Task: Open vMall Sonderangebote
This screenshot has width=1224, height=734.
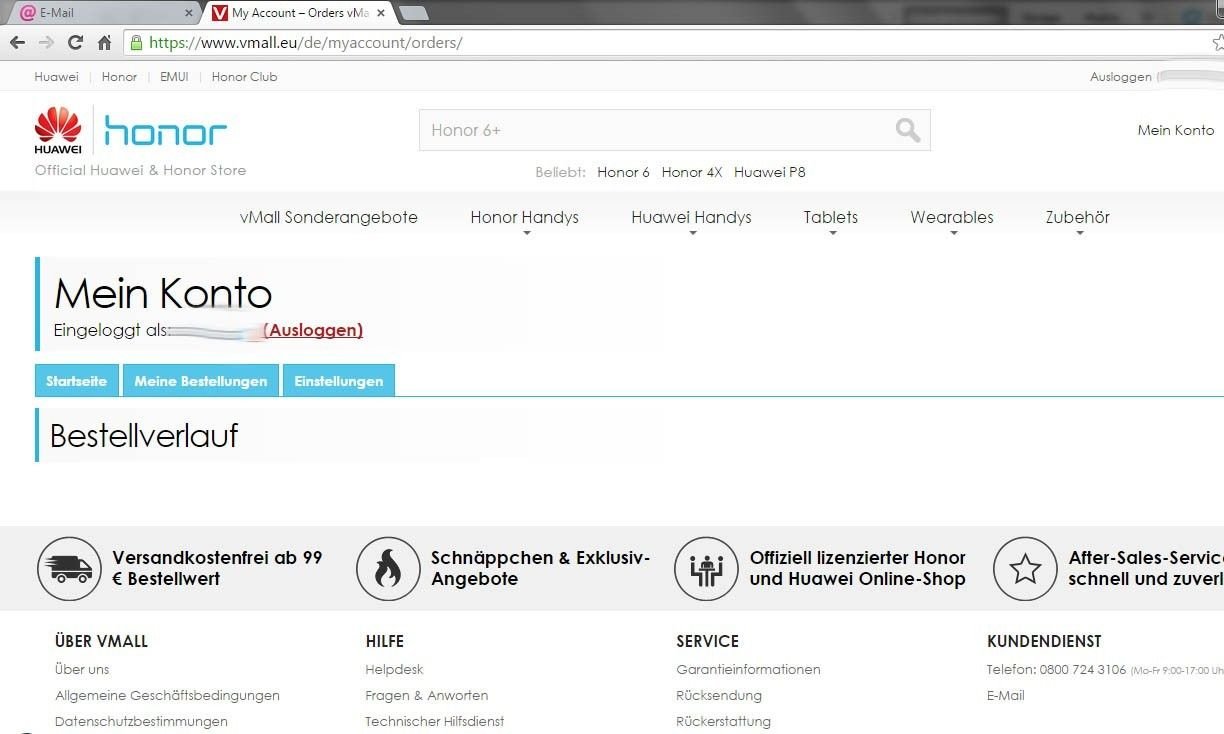Action: coord(329,217)
